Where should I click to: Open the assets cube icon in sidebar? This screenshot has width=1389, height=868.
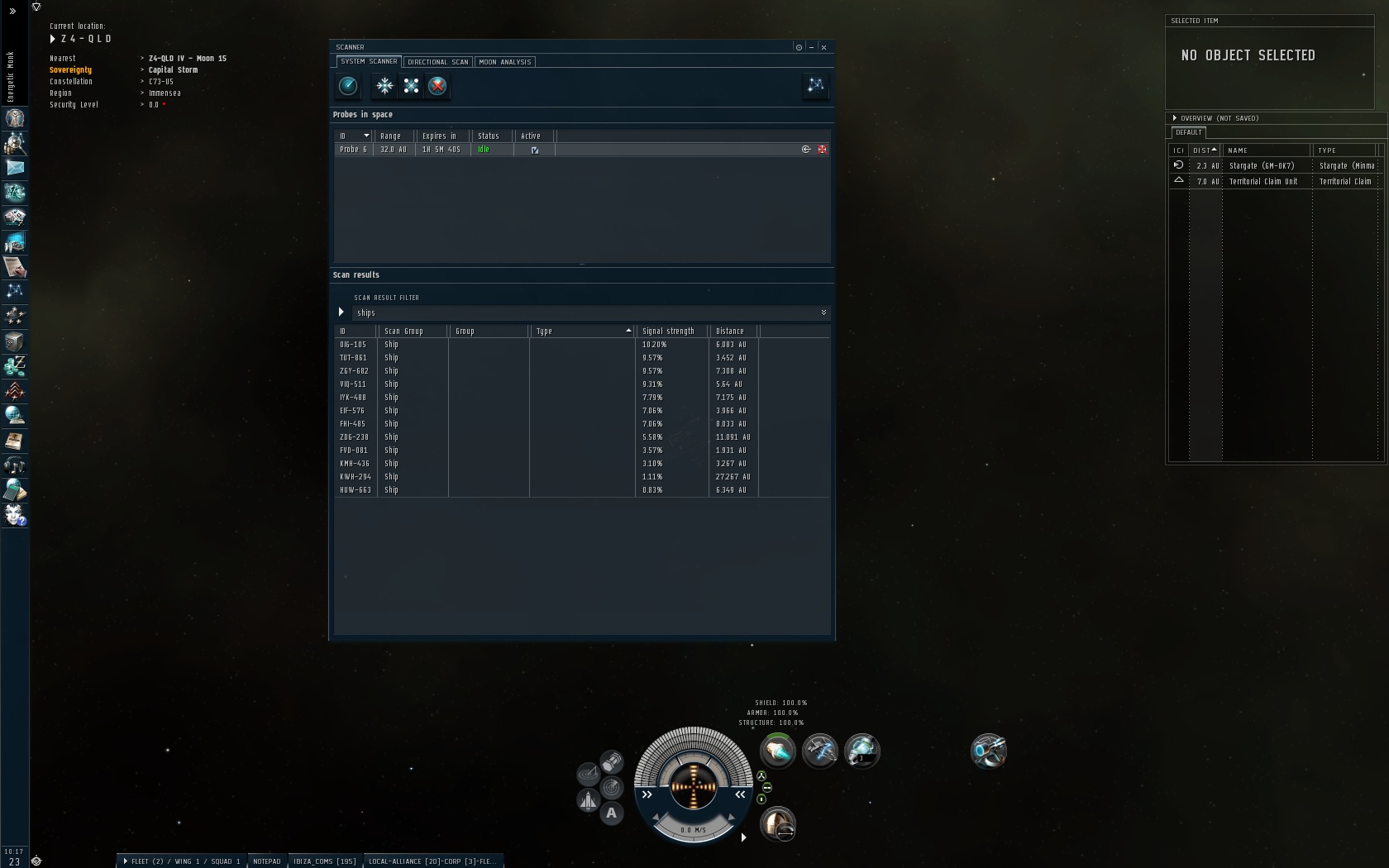click(x=15, y=341)
